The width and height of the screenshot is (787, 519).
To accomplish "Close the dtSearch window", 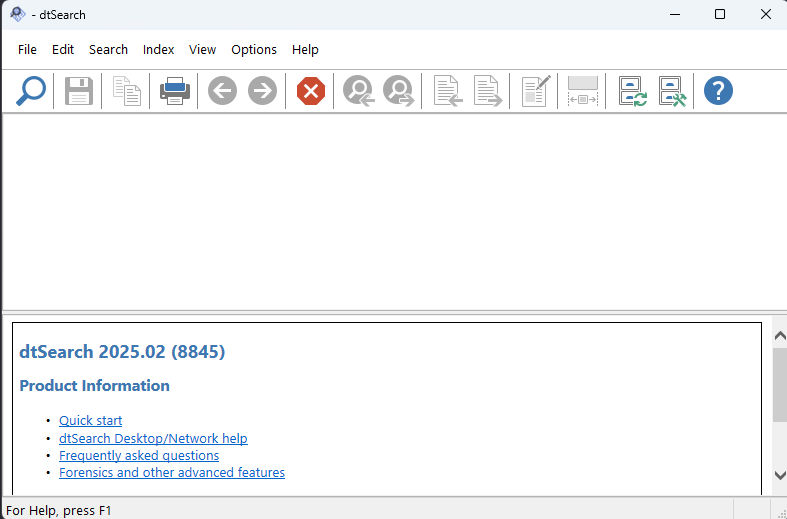I will pyautogui.click(x=765, y=15).
